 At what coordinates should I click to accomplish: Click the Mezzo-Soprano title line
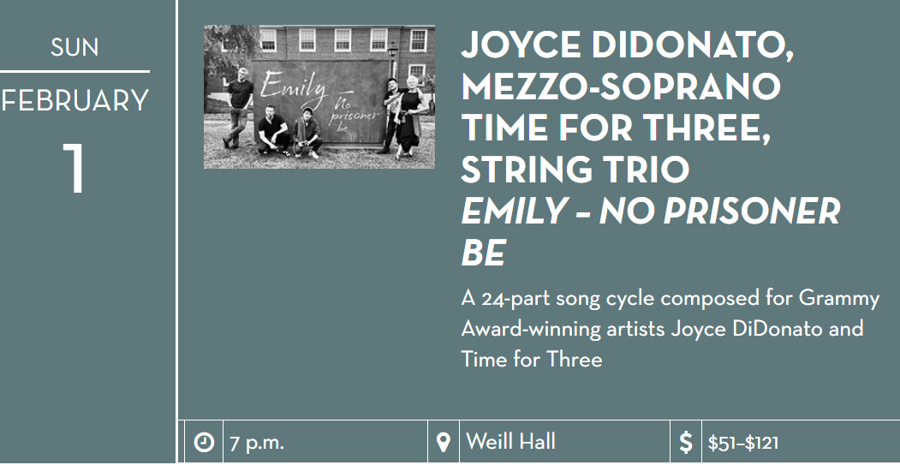(619, 88)
